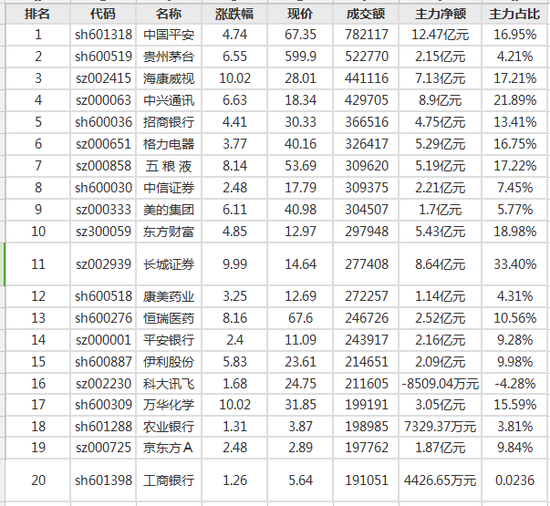Click stock code sh601398
Screen dimensions: 550x506
click(x=103, y=480)
